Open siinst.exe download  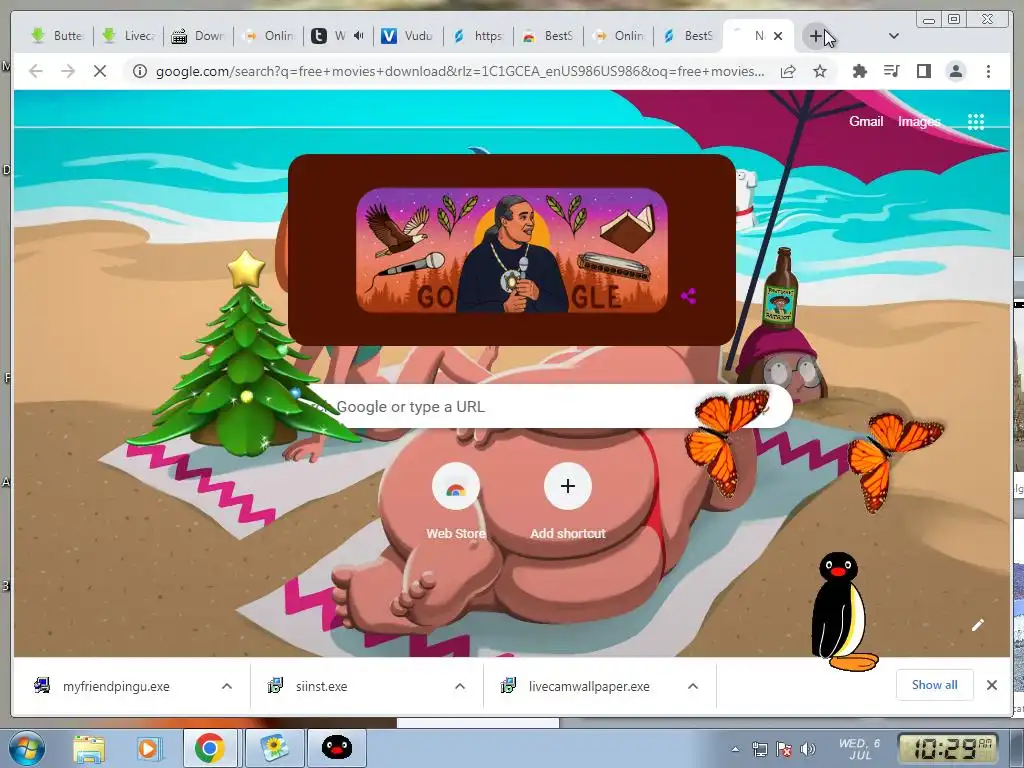[x=321, y=686]
